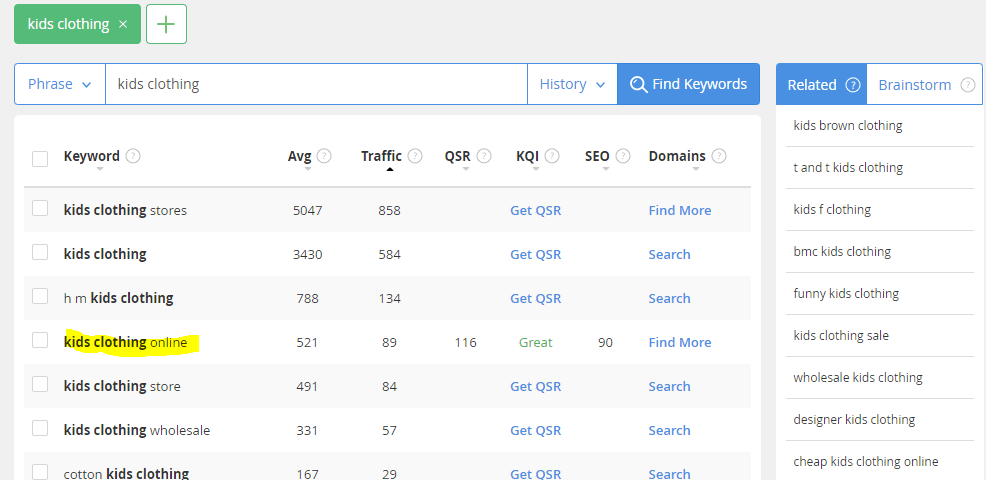This screenshot has width=986, height=480.
Task: Get QSR for cotton kids clothing
Action: click(x=535, y=474)
